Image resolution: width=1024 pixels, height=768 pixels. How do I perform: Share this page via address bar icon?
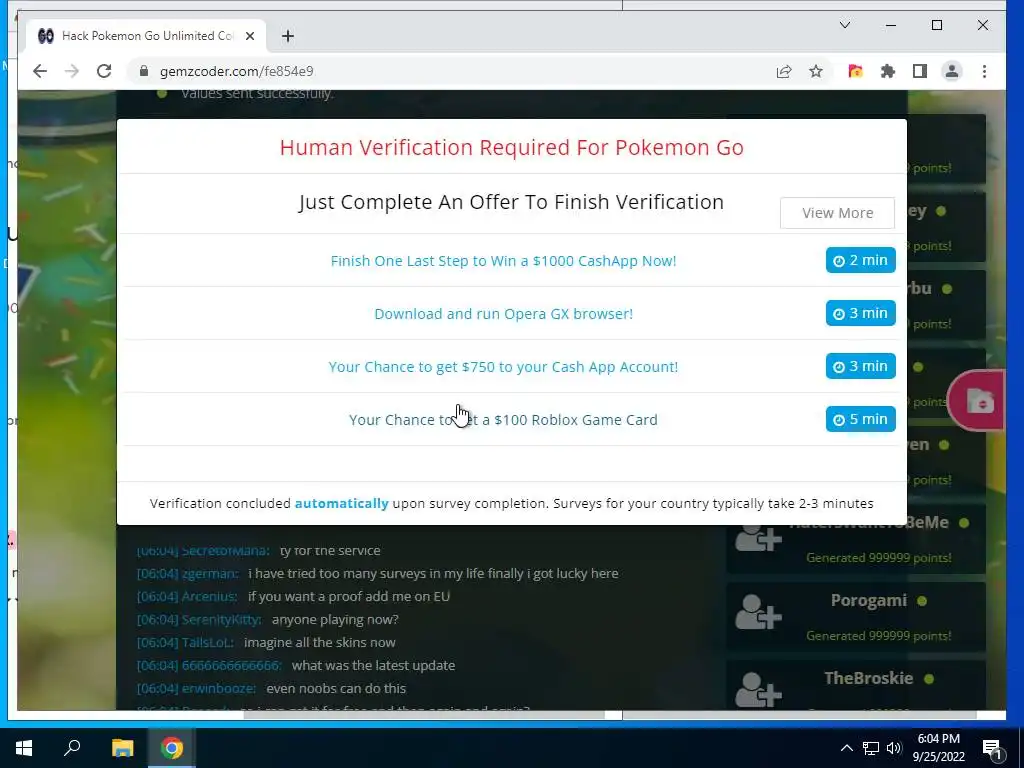click(784, 71)
